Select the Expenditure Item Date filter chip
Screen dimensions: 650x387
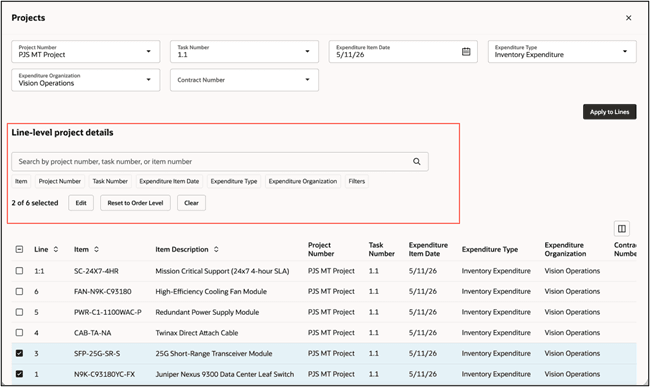(169, 181)
